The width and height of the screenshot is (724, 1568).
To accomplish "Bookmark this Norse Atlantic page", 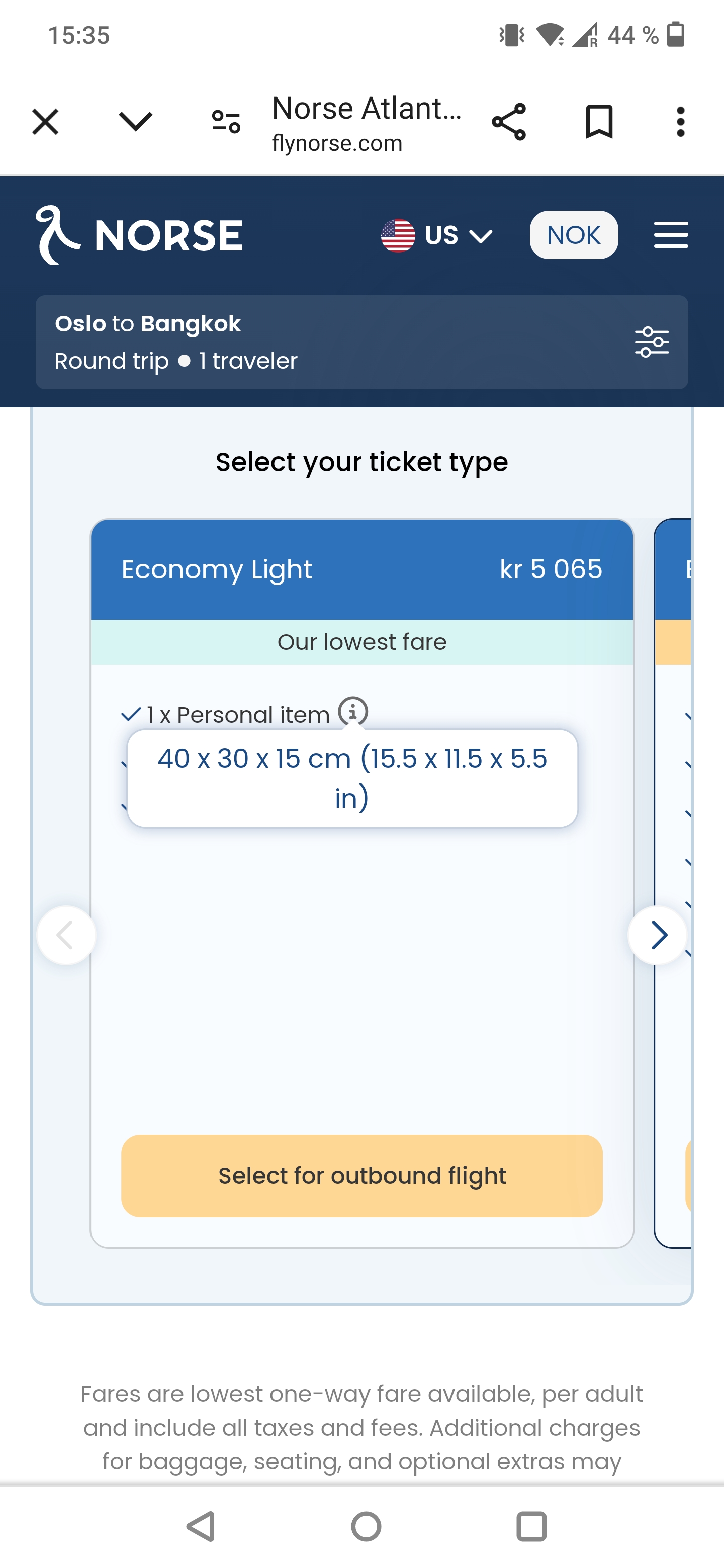I will click(x=599, y=121).
